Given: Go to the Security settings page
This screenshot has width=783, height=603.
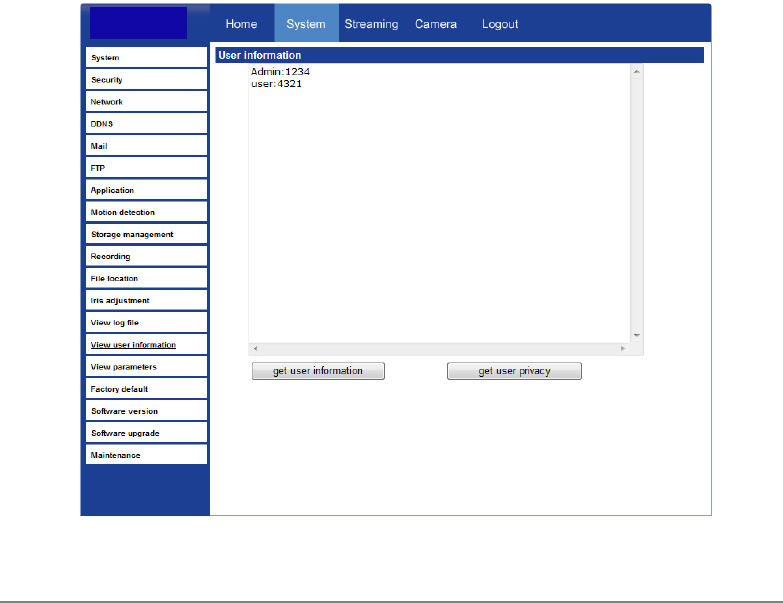Looking at the screenshot, I should [x=146, y=79].
